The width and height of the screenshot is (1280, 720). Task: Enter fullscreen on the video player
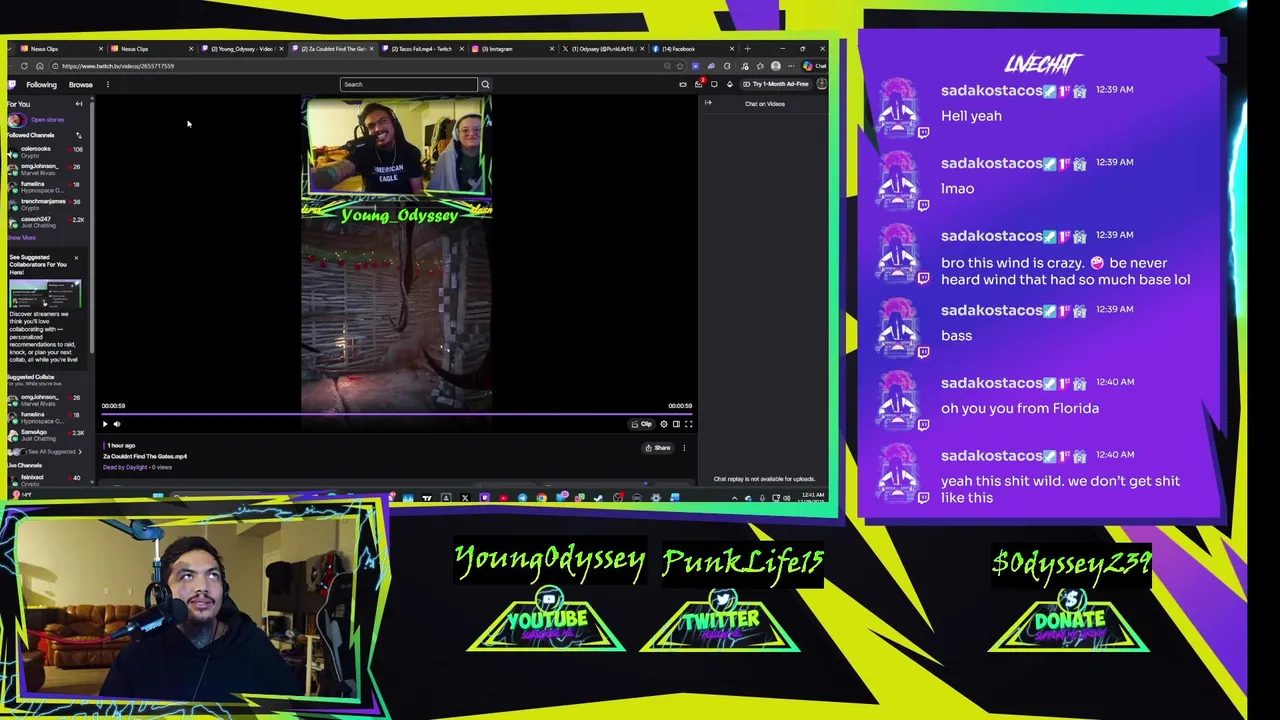[688, 424]
